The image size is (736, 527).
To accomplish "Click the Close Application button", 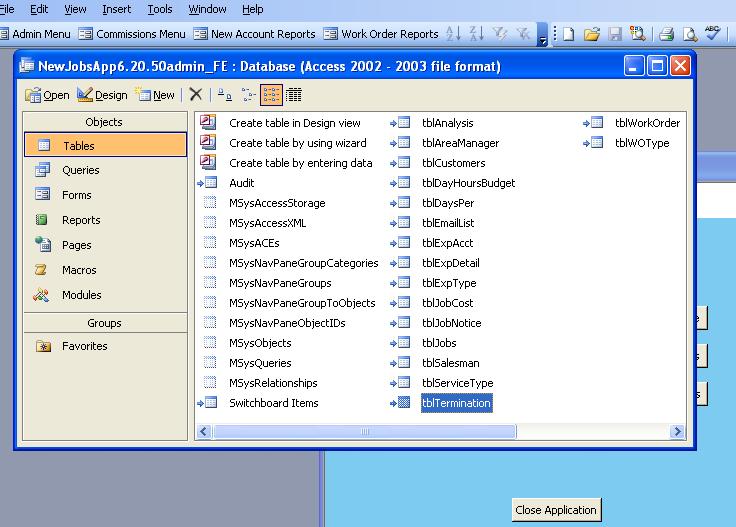I will click(x=556, y=510).
